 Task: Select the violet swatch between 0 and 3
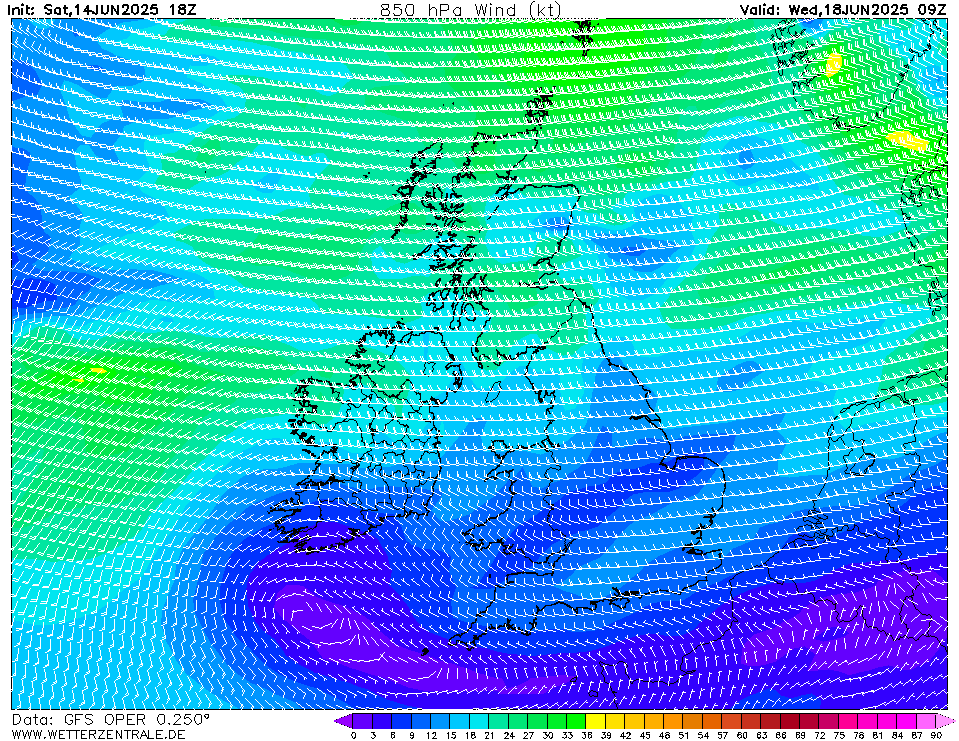pos(363,721)
